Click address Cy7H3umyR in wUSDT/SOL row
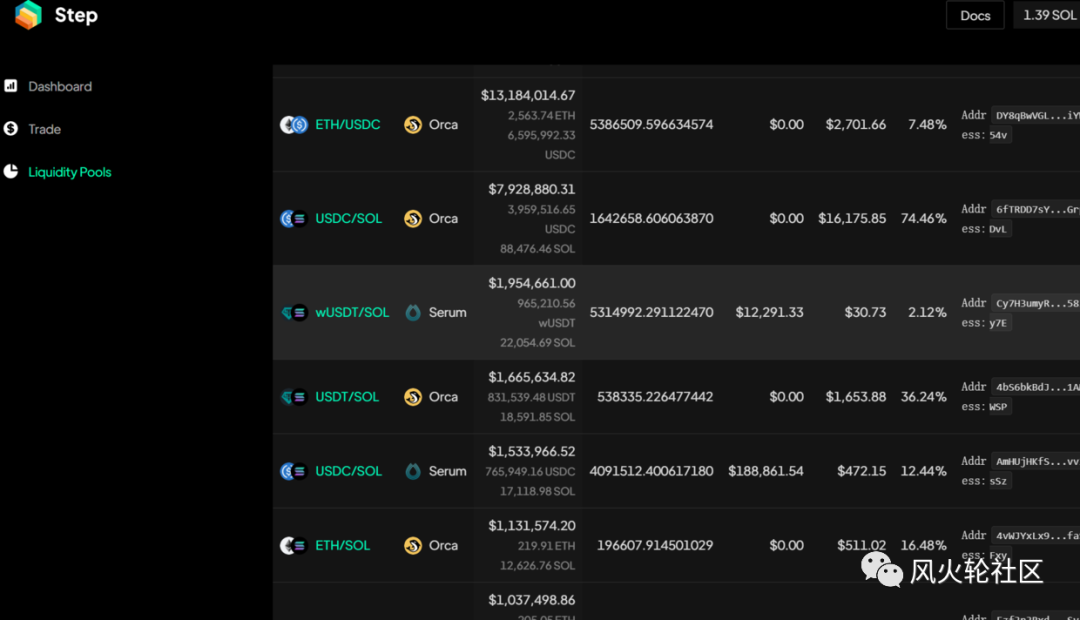1080x620 pixels. coord(1035,303)
